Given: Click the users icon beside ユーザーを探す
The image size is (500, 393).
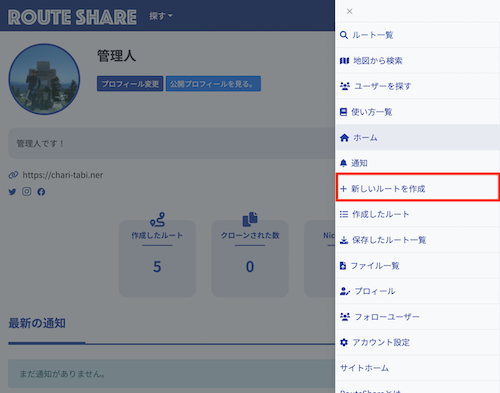Looking at the screenshot, I should (345, 86).
